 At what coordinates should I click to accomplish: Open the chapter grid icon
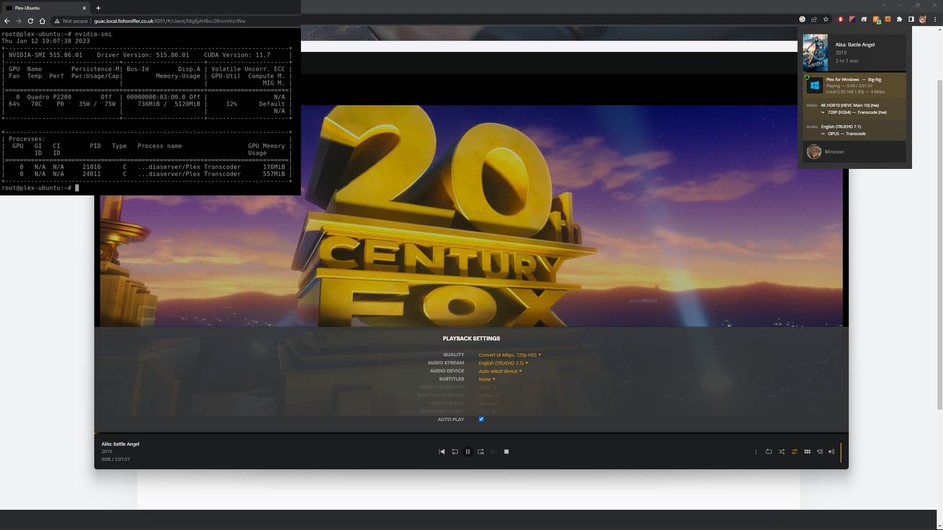click(807, 452)
